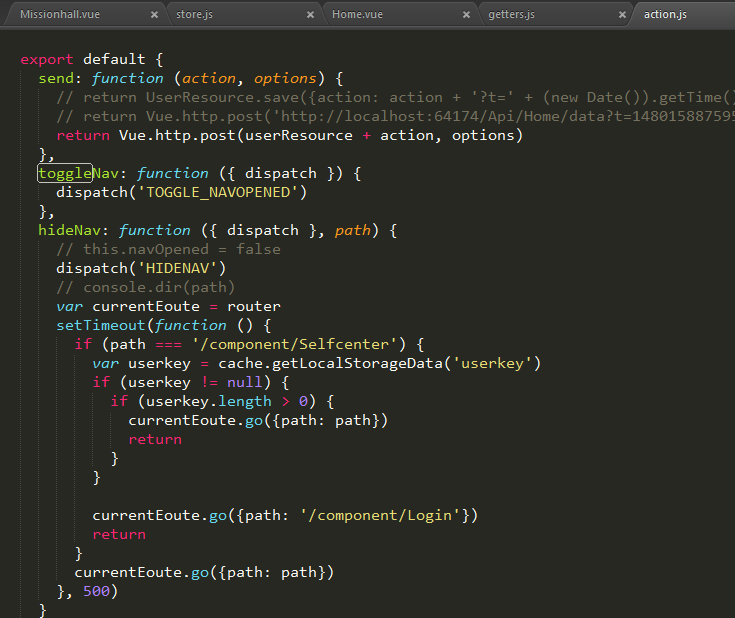Click the '500' timeout value
The width and height of the screenshot is (735, 618).
pyautogui.click(x=96, y=591)
